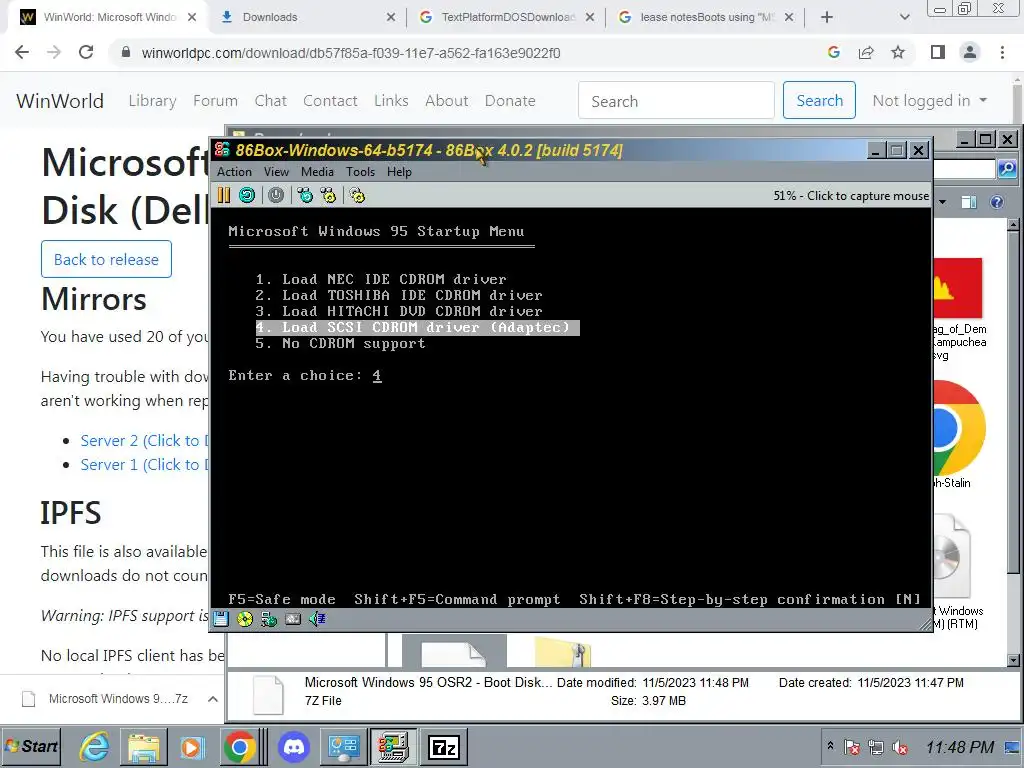Select Load TOSHIBA IDE CDROM driver line

click(399, 295)
